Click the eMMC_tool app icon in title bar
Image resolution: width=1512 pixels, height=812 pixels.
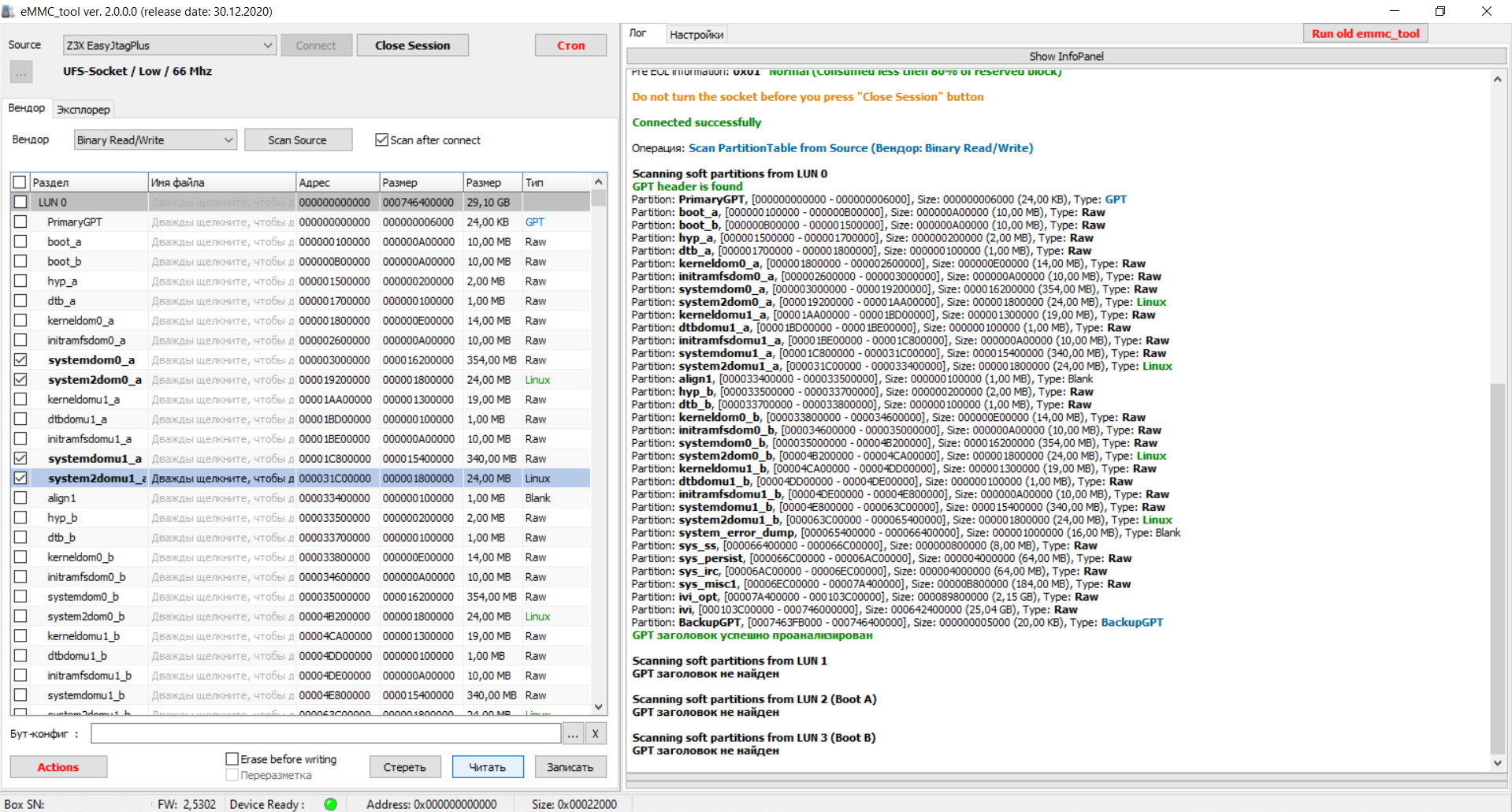pyautogui.click(x=9, y=11)
